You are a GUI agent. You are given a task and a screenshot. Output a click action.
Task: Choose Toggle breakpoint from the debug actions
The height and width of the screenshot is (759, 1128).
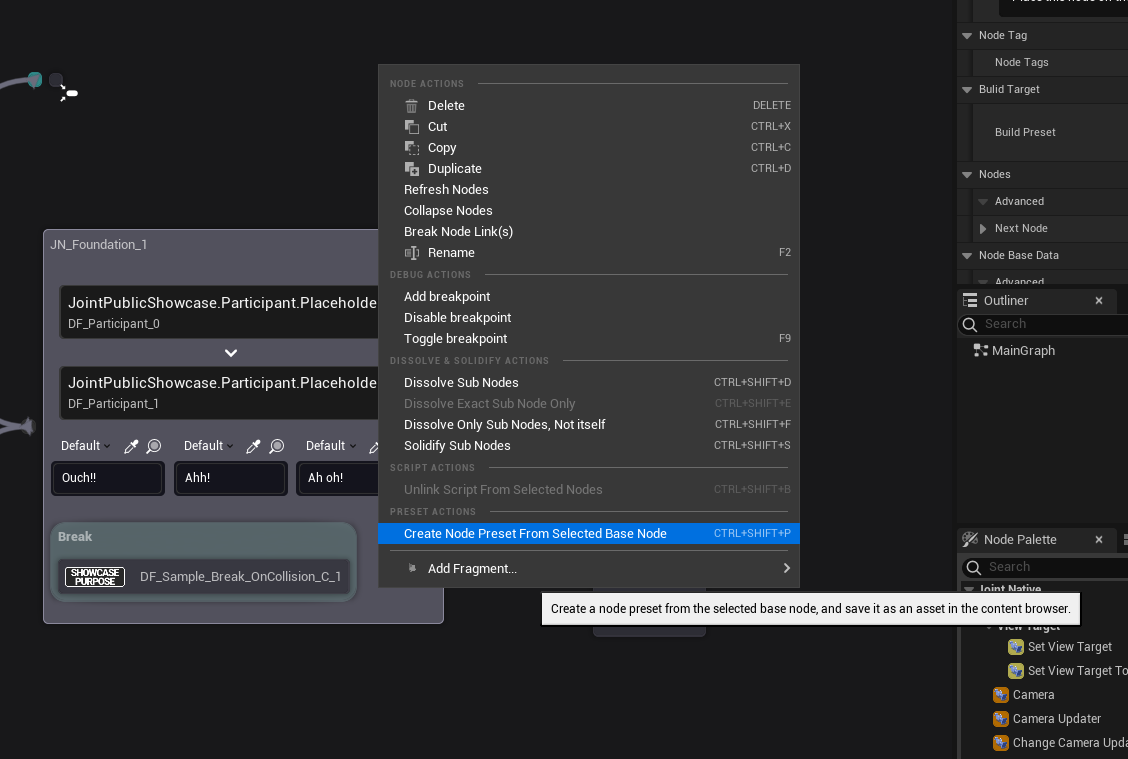click(455, 339)
